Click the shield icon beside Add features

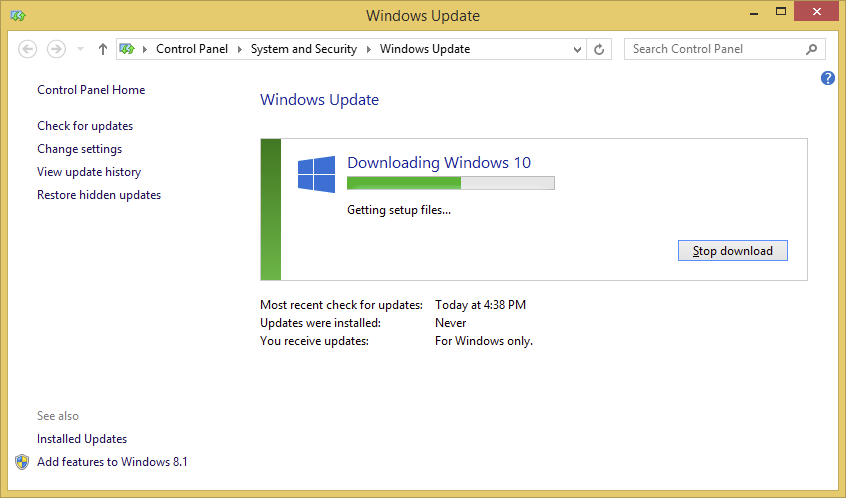pyautogui.click(x=22, y=462)
